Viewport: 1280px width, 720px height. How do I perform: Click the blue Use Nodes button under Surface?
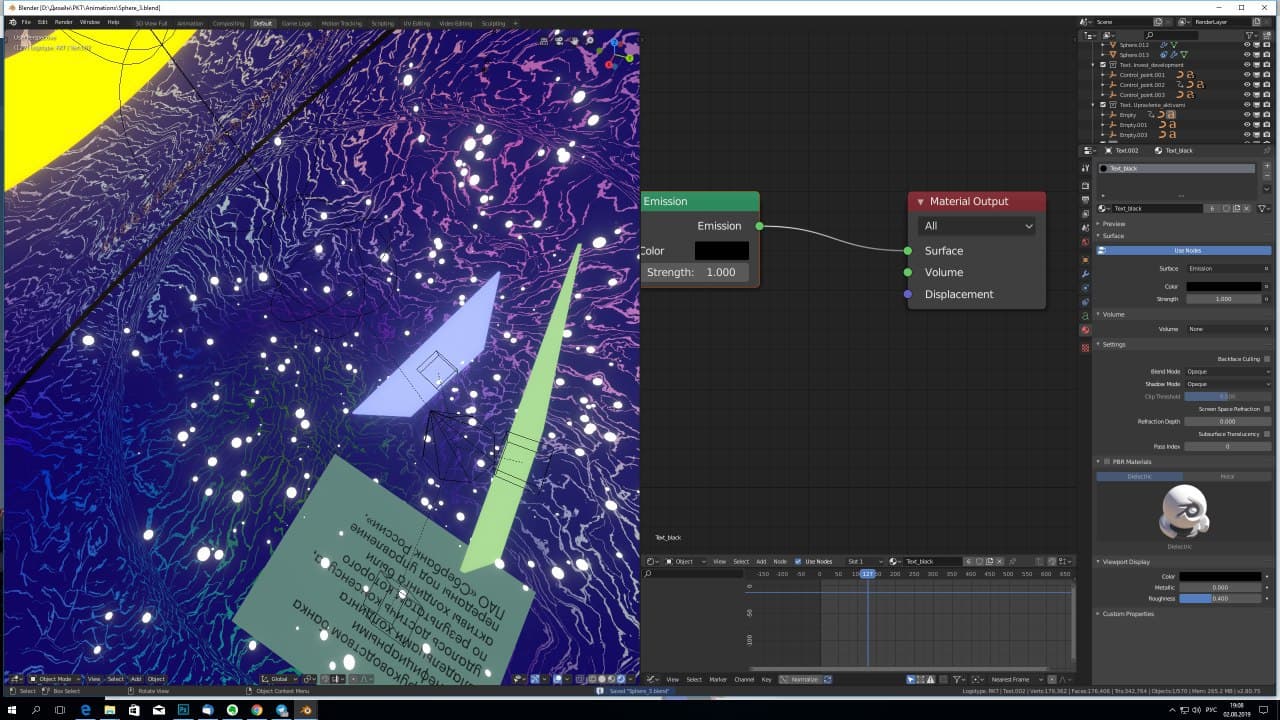(1186, 250)
